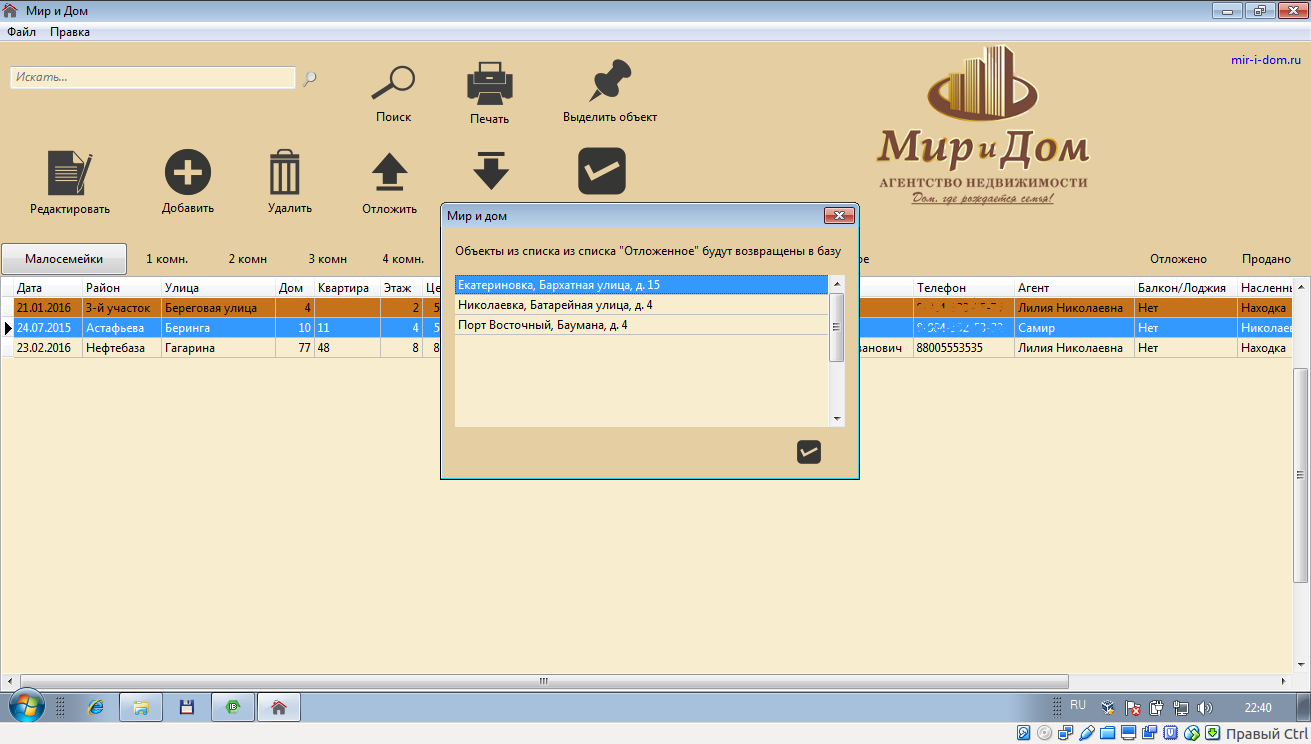Click the phone number 88005553535
Screen dimensions: 1311x744
pyautogui.click(x=963, y=348)
